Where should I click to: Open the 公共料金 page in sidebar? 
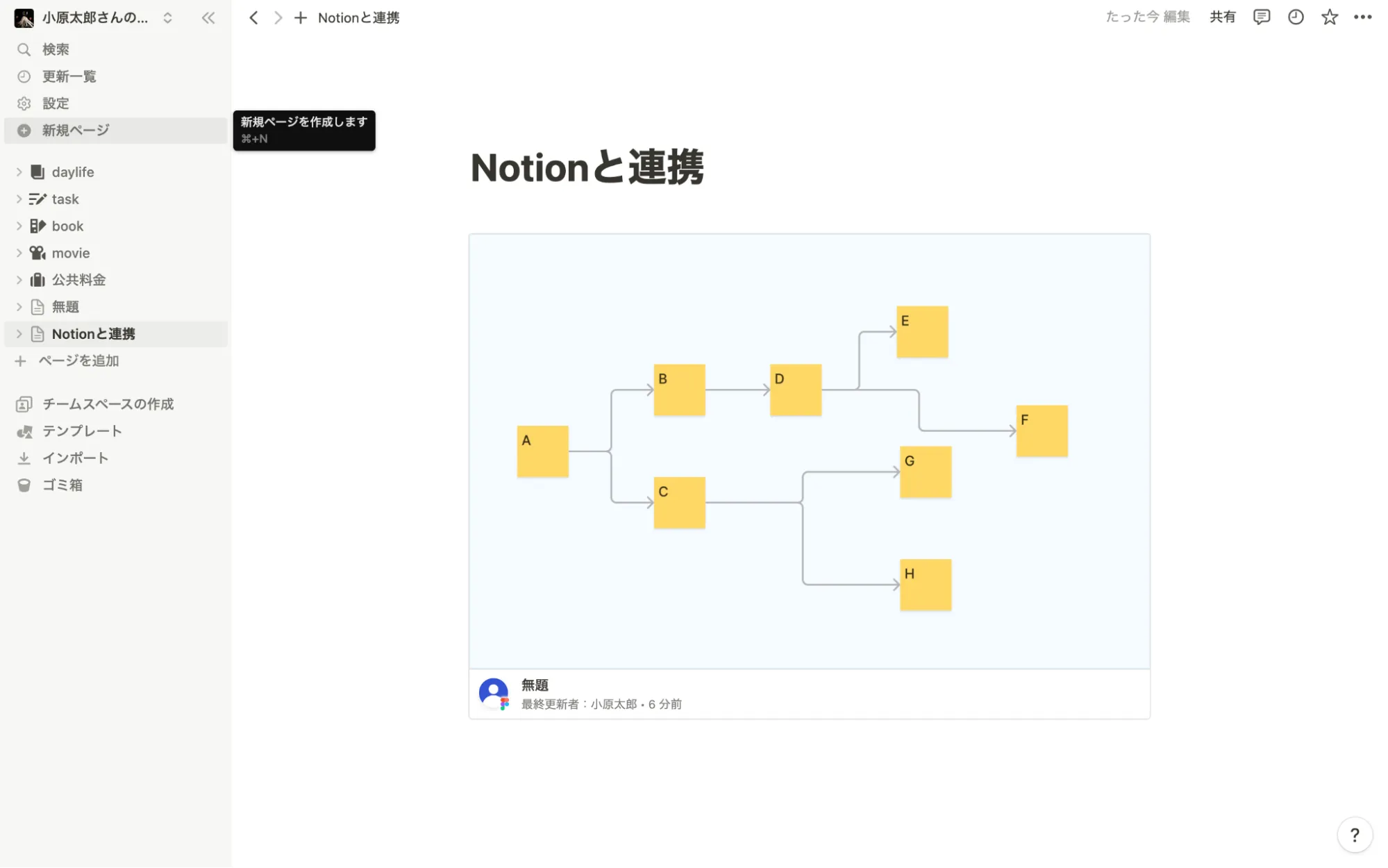click(116, 280)
